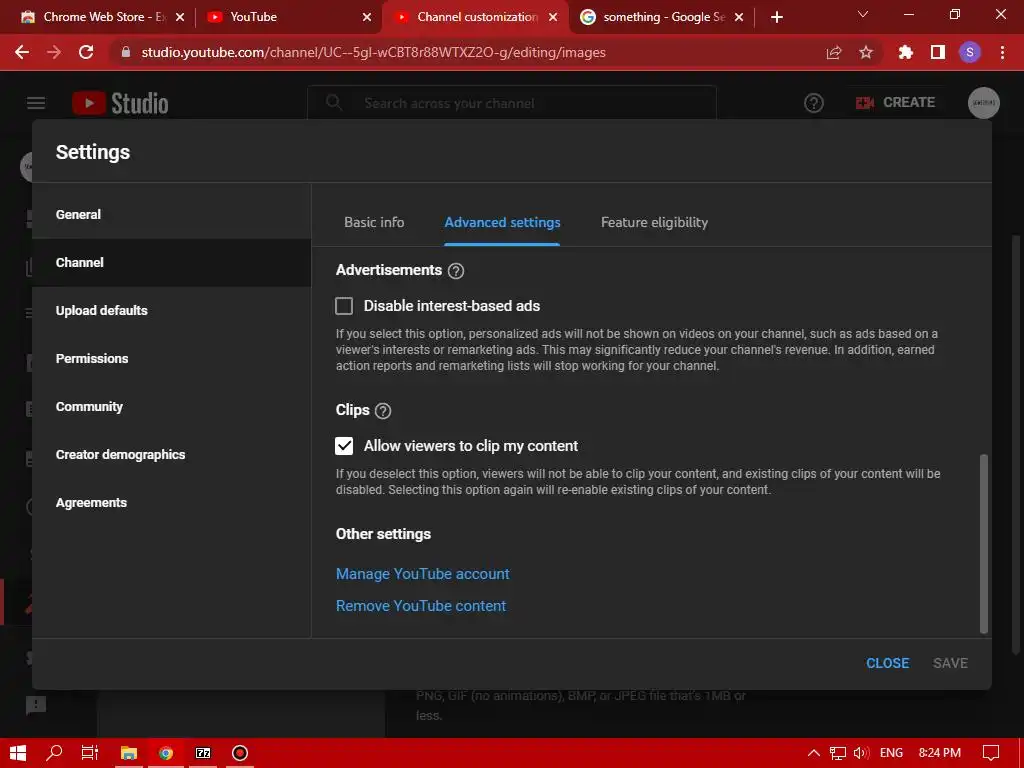Viewport: 1024px width, 768px height.
Task: Switch to the something - Google Search tab
Action: tap(661, 17)
